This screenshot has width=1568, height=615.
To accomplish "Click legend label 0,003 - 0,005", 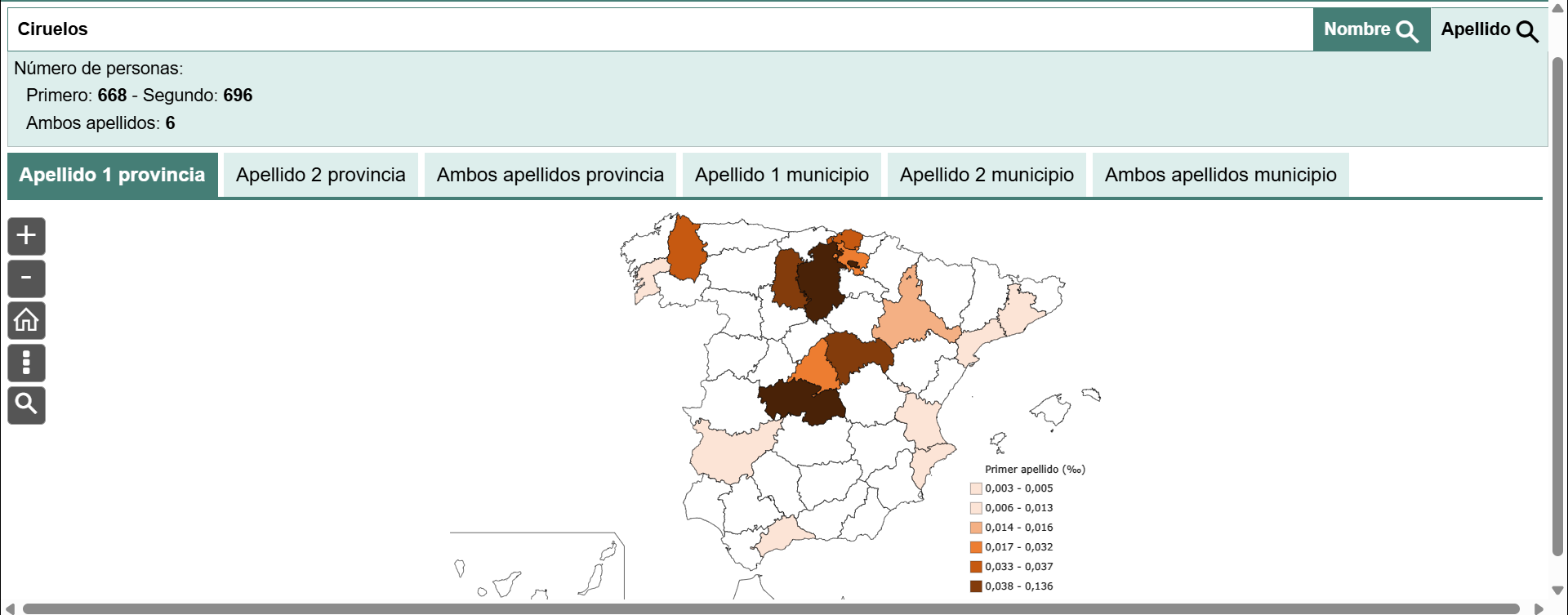I will 1019,488.
